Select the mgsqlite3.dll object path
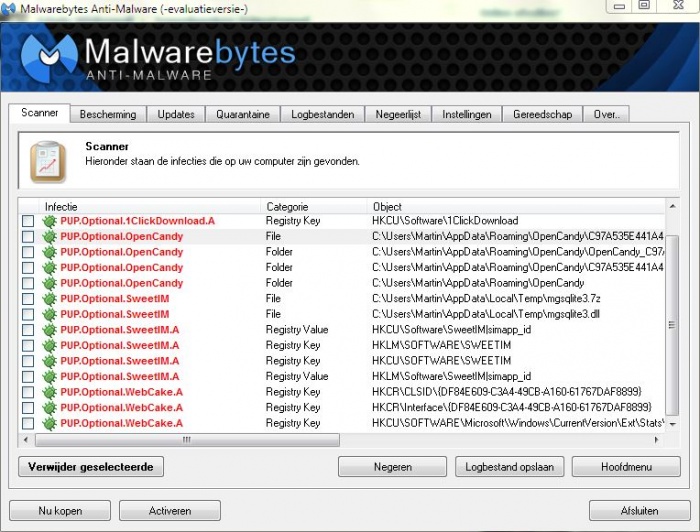Viewport: 700px width, 532px height. click(x=486, y=314)
